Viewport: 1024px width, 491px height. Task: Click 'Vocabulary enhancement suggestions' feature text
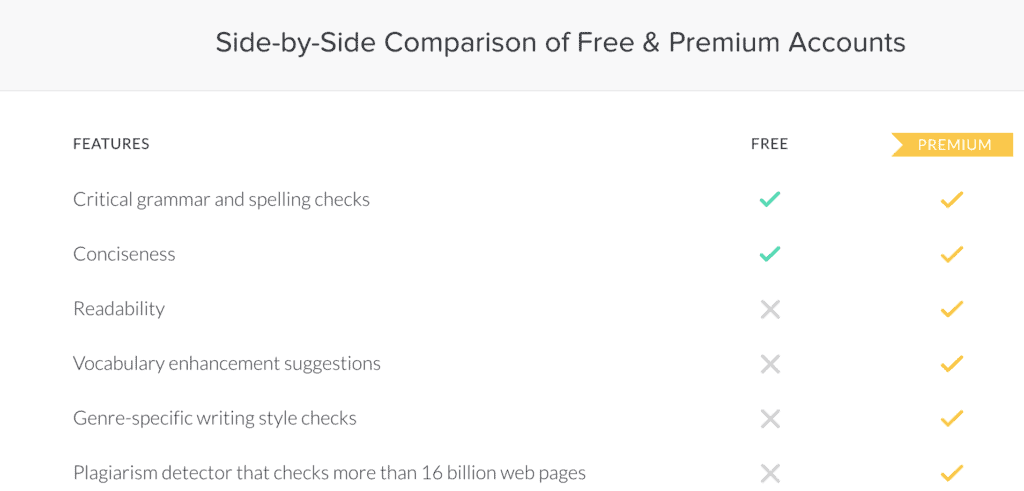[x=227, y=364]
